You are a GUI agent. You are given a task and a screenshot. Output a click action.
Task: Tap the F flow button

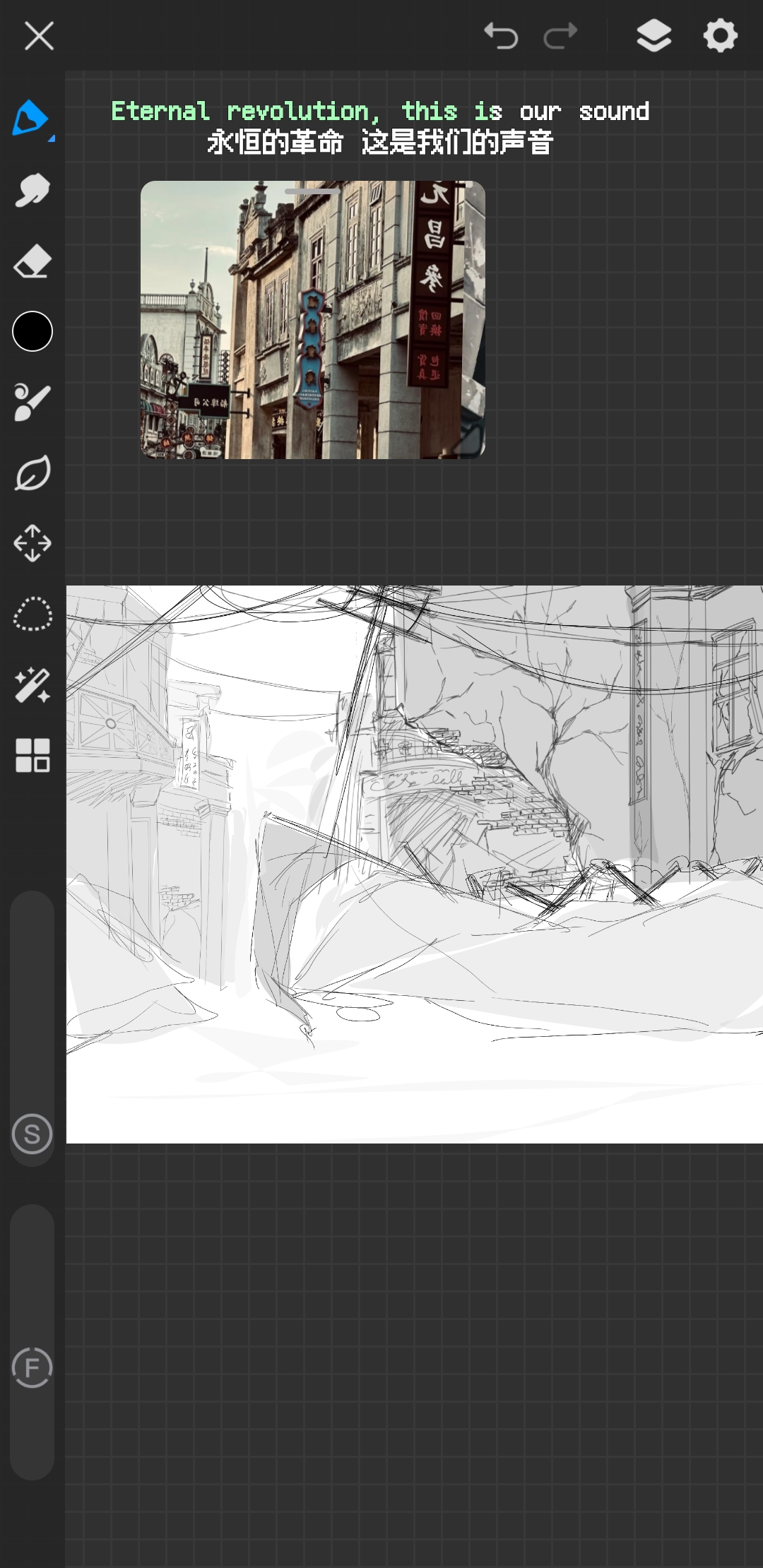tap(32, 1367)
